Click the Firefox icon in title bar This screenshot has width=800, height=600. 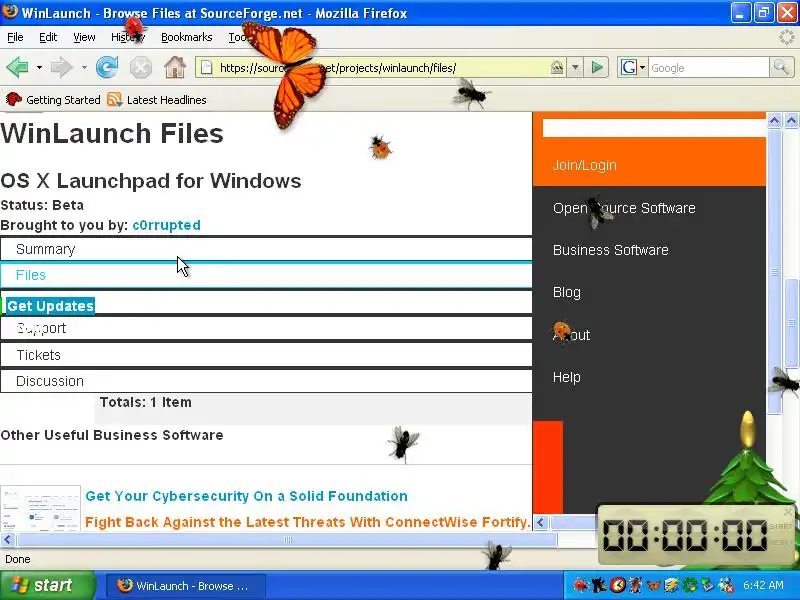point(10,11)
